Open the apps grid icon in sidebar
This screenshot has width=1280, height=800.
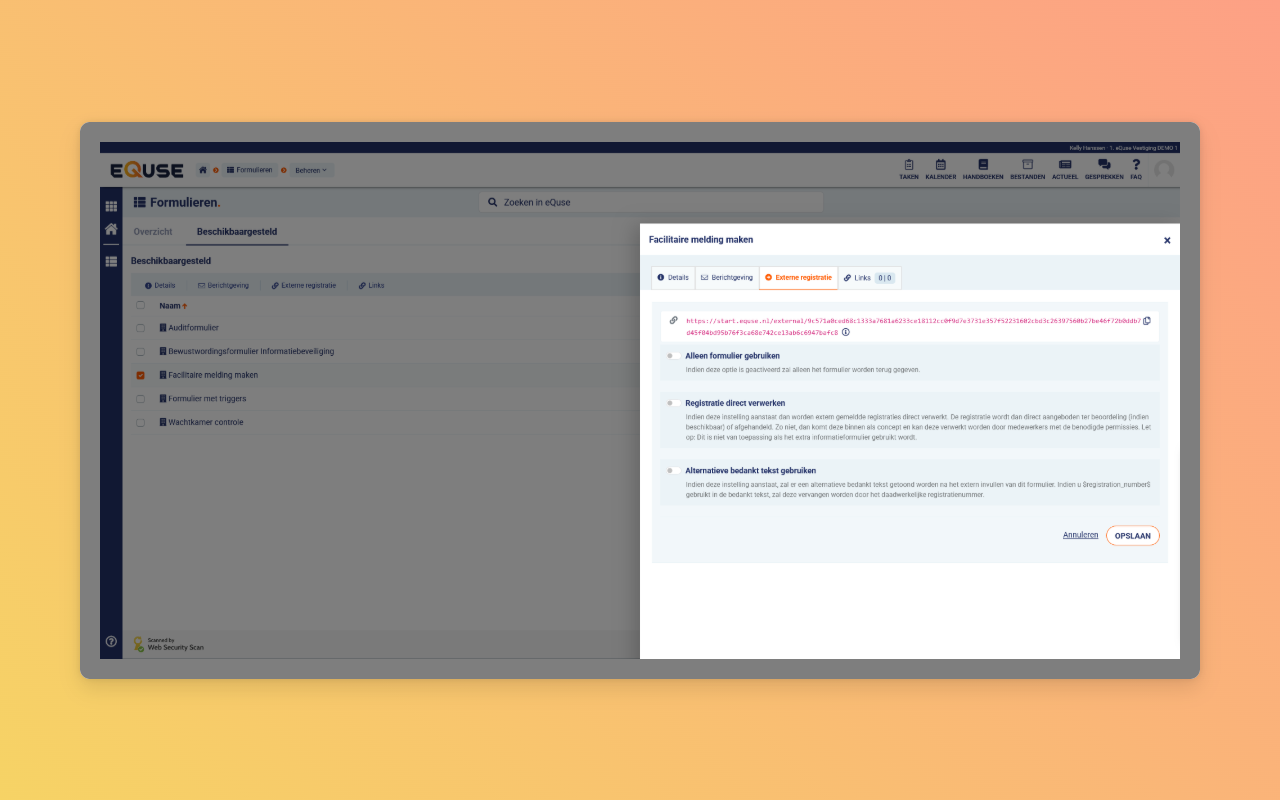click(x=111, y=206)
